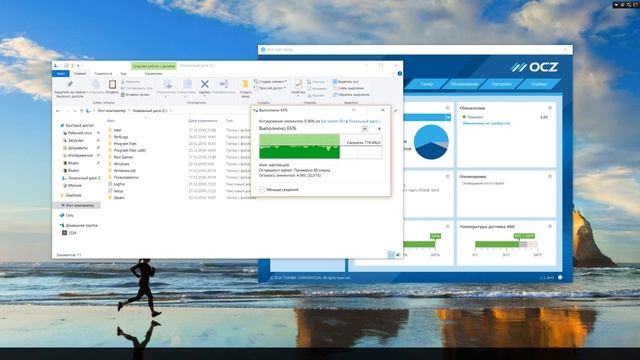
Task: Click the Rename icon in ribbon
Action: 224,84
